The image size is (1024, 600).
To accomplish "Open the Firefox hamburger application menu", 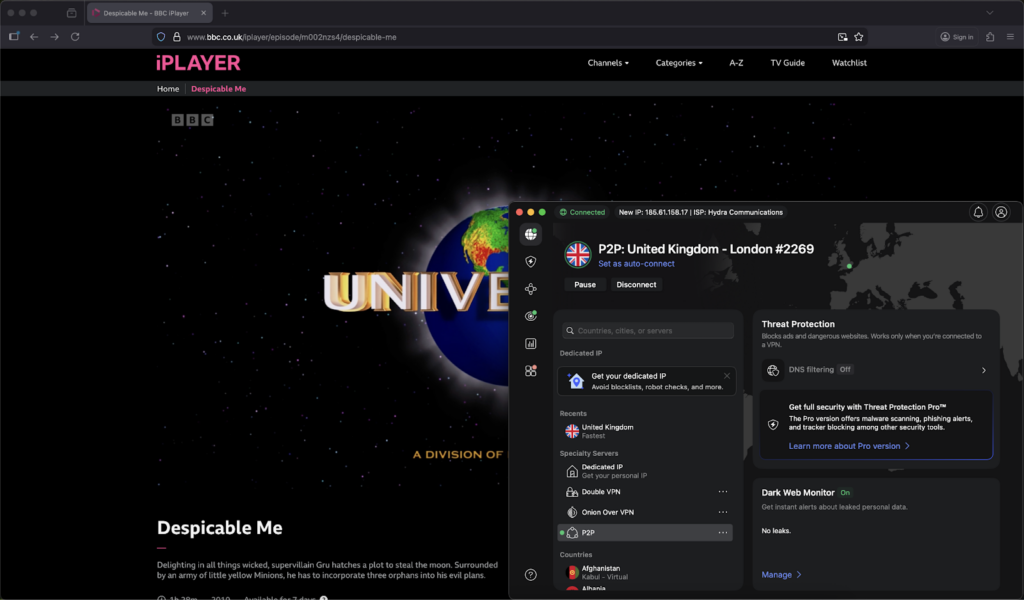I will click(1010, 37).
